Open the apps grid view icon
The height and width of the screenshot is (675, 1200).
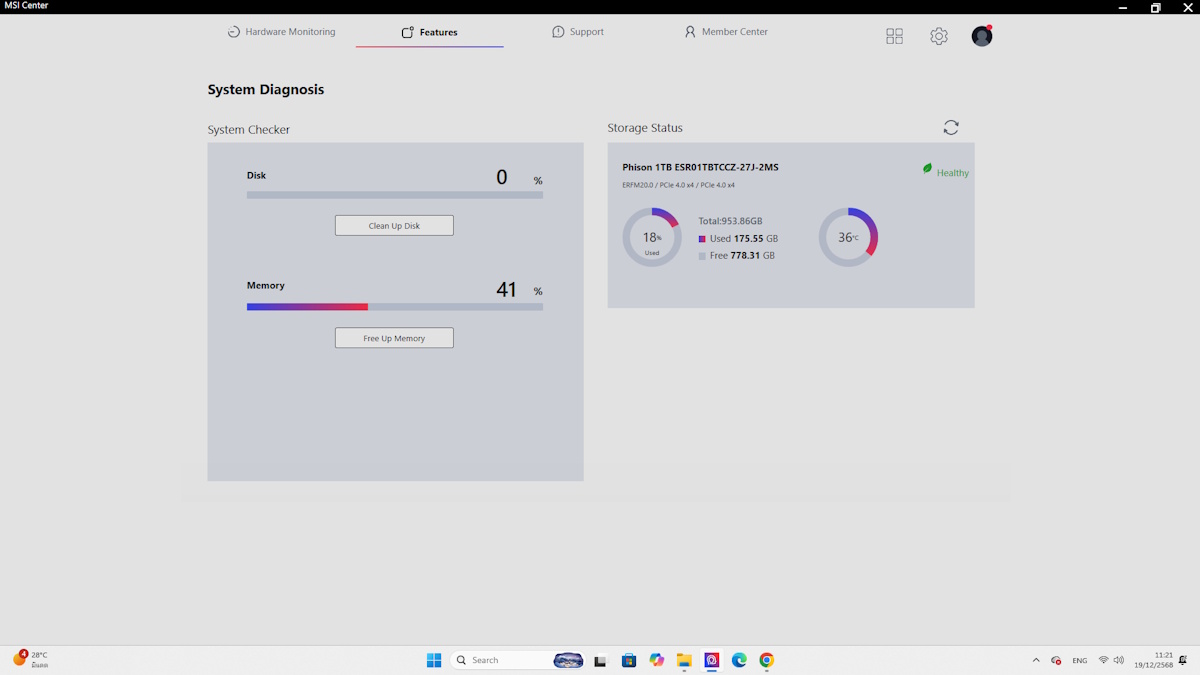(894, 36)
